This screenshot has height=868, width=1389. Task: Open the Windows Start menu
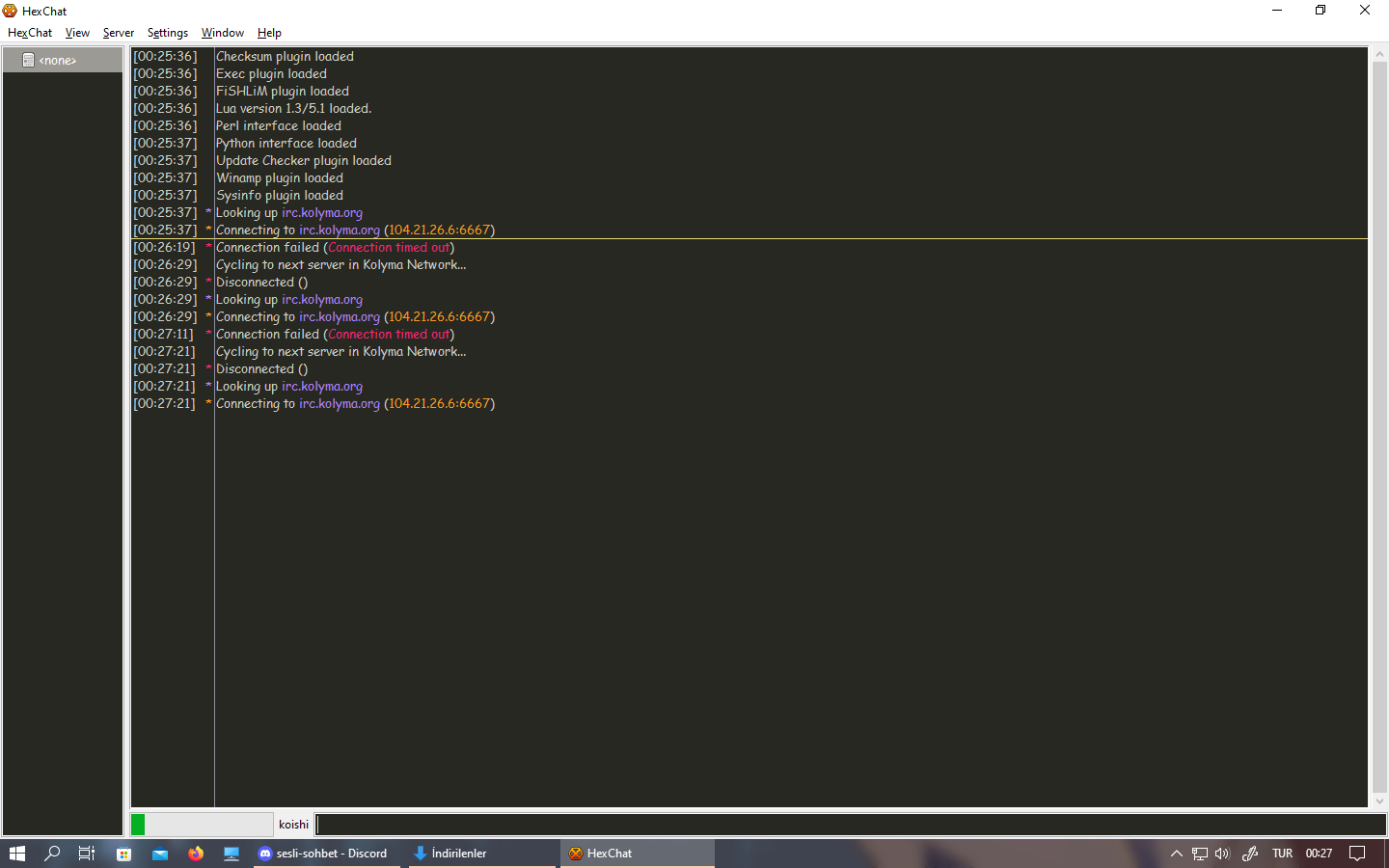[16, 854]
